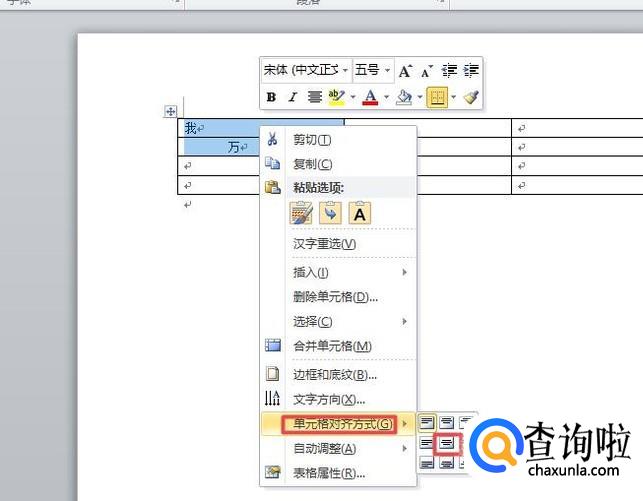643x501 pixels.
Task: Toggle the Center text alignment button
Action: pyautogui.click(x=314, y=97)
